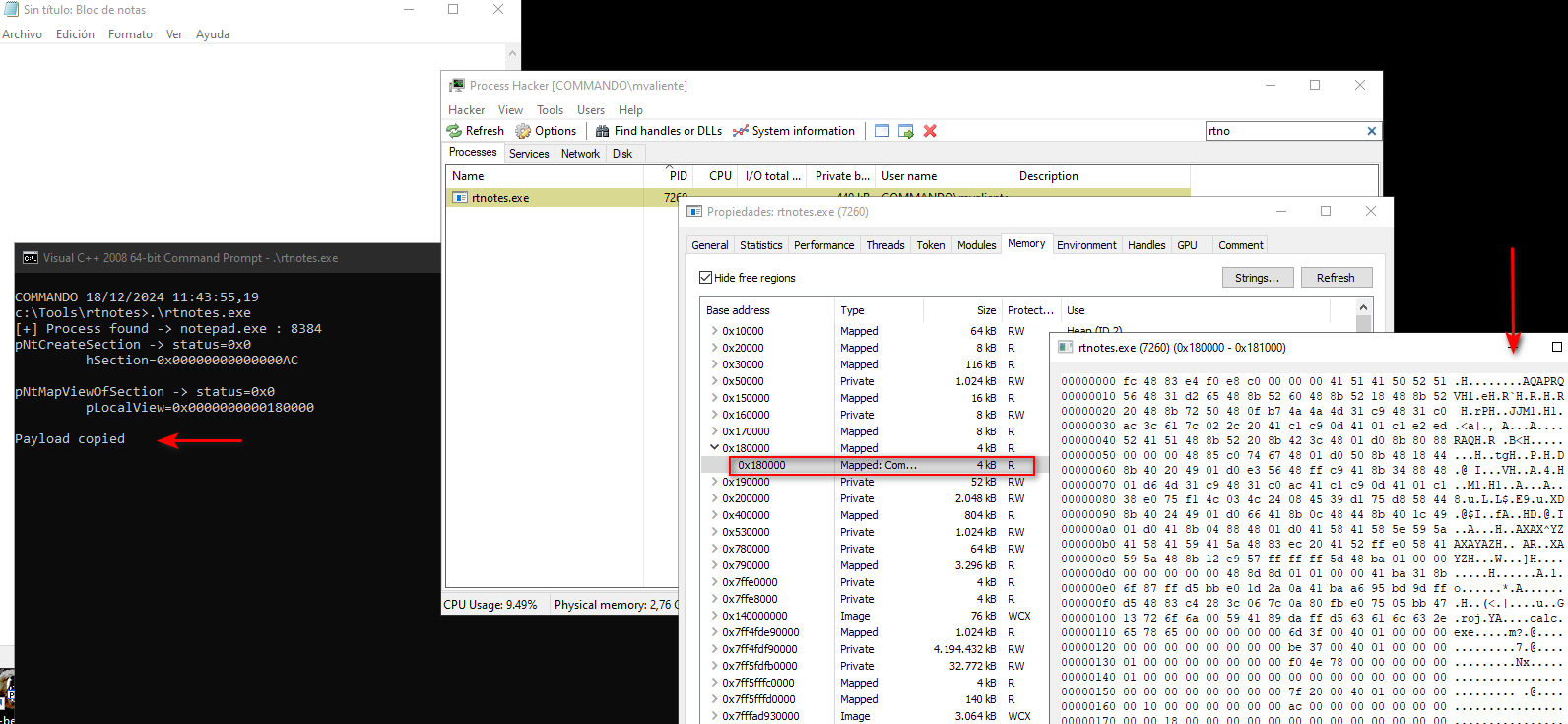The image size is (1568, 724).
Task: Maximize the hex viewer window
Action: [x=1556, y=347]
